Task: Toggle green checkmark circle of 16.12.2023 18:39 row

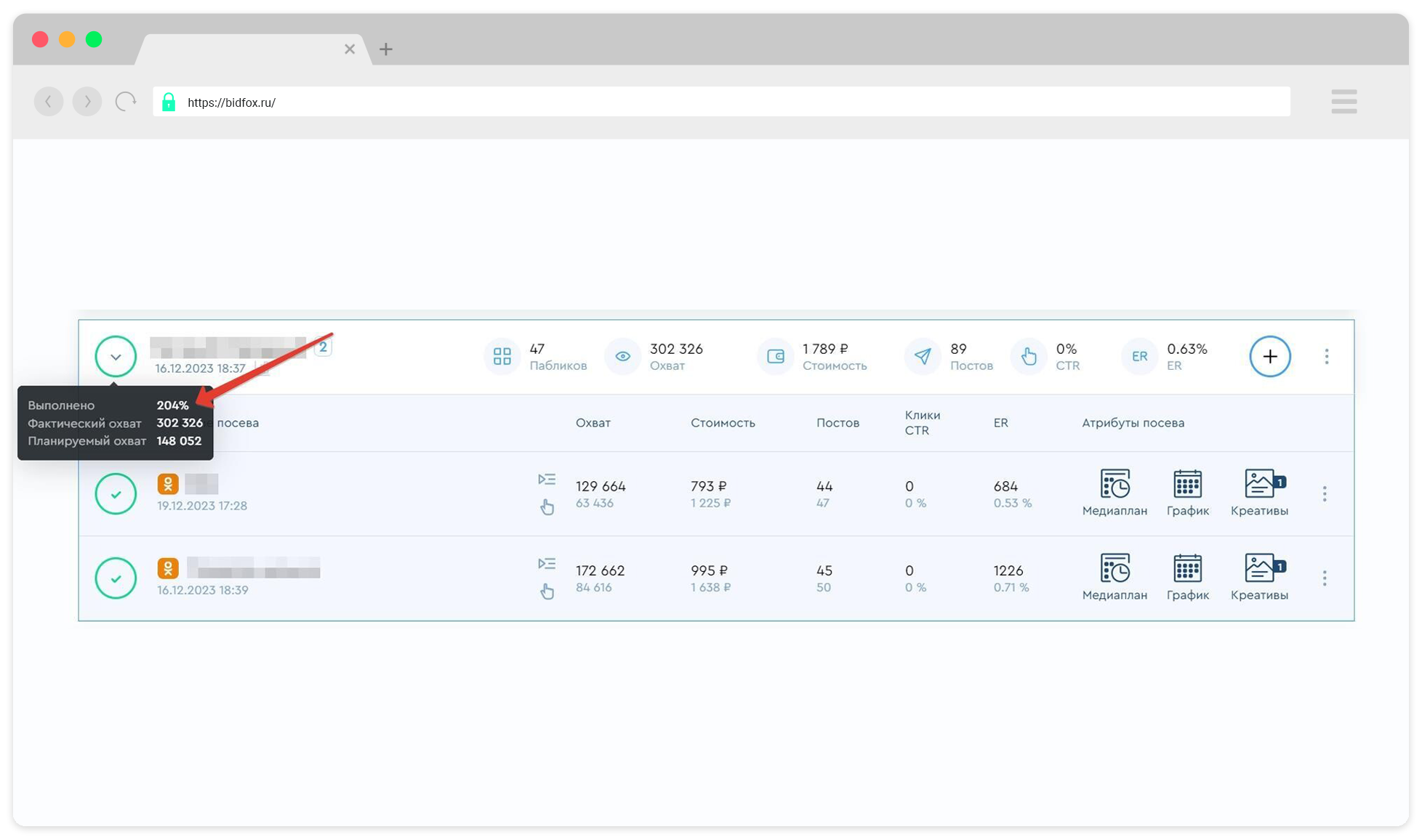Action: point(116,578)
